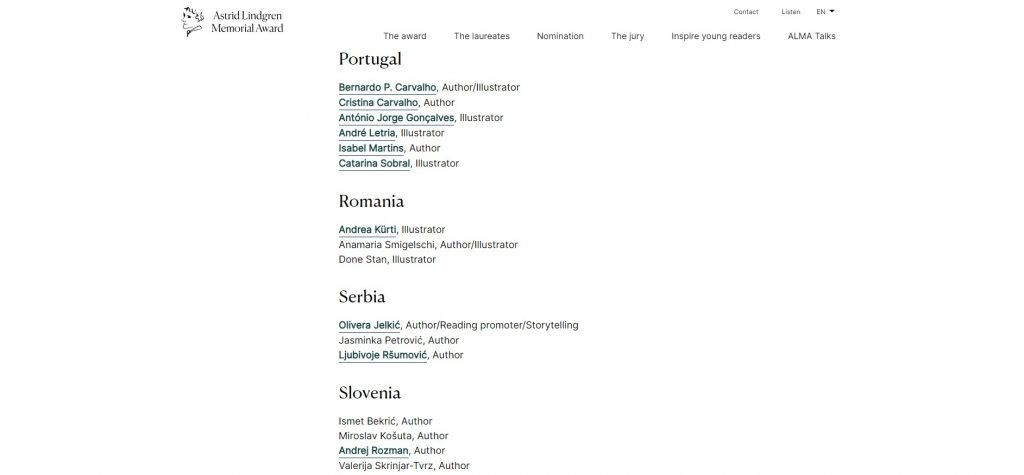This screenshot has width=1024, height=475.
Task: Go to The laureates section
Action: [x=481, y=36]
